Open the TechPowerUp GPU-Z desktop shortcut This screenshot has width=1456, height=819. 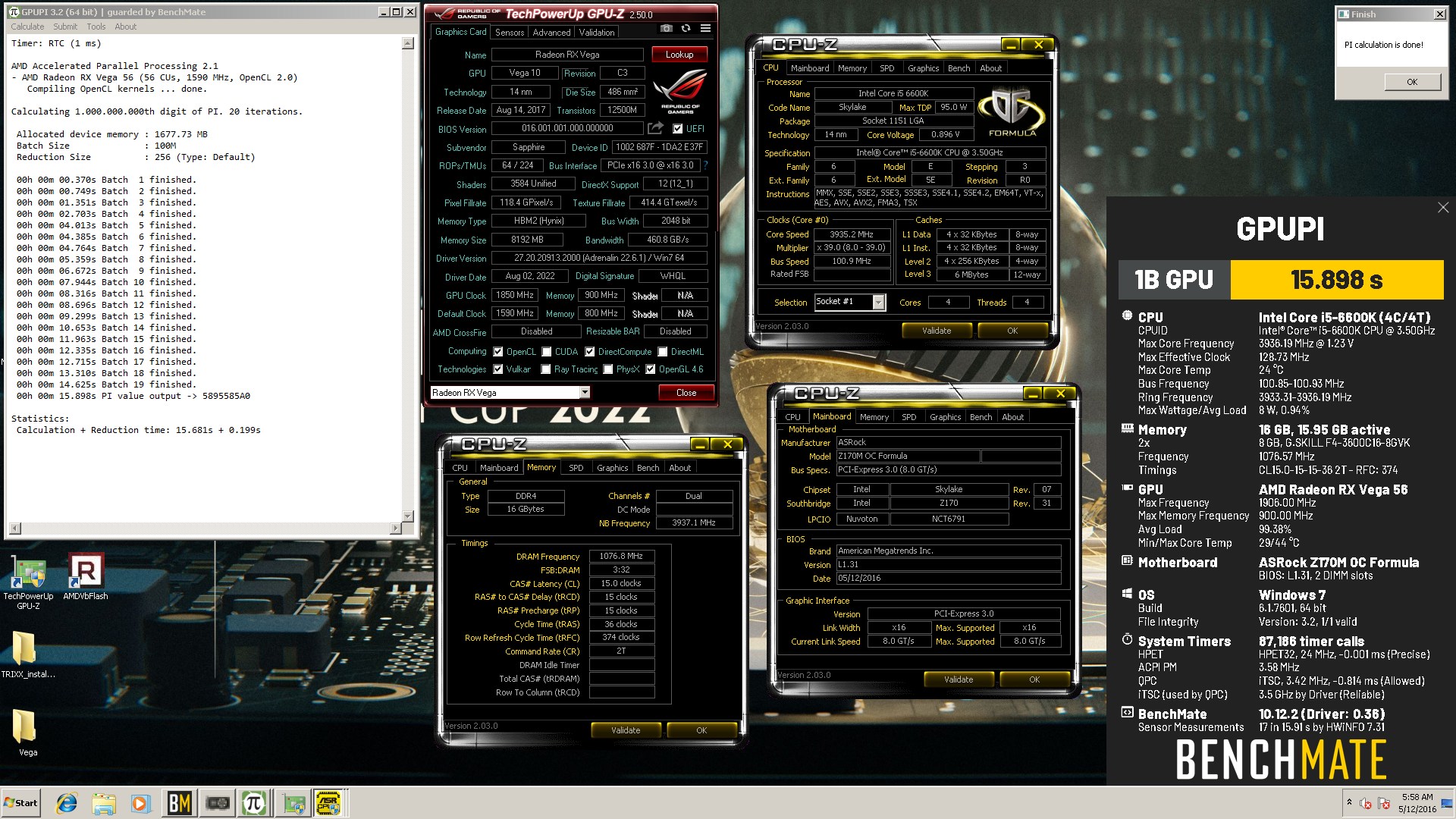coord(29,582)
